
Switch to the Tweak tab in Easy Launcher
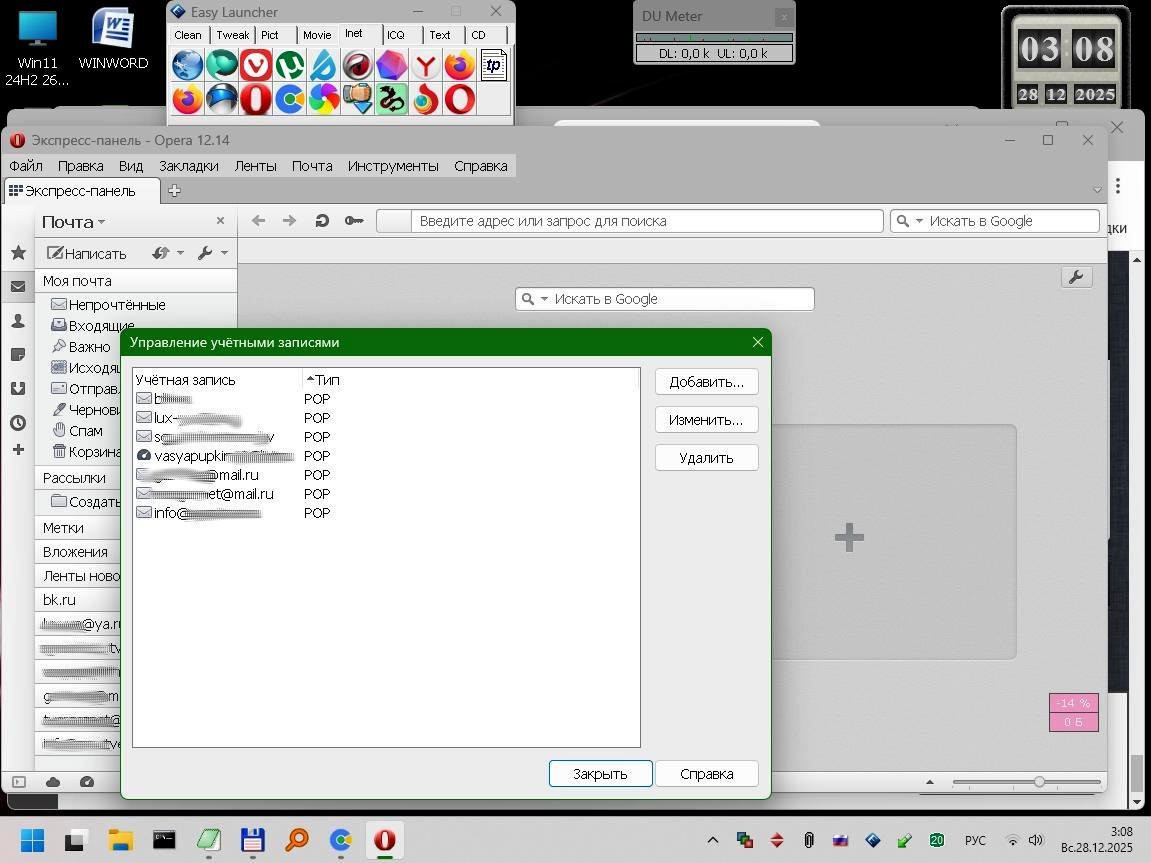point(232,35)
